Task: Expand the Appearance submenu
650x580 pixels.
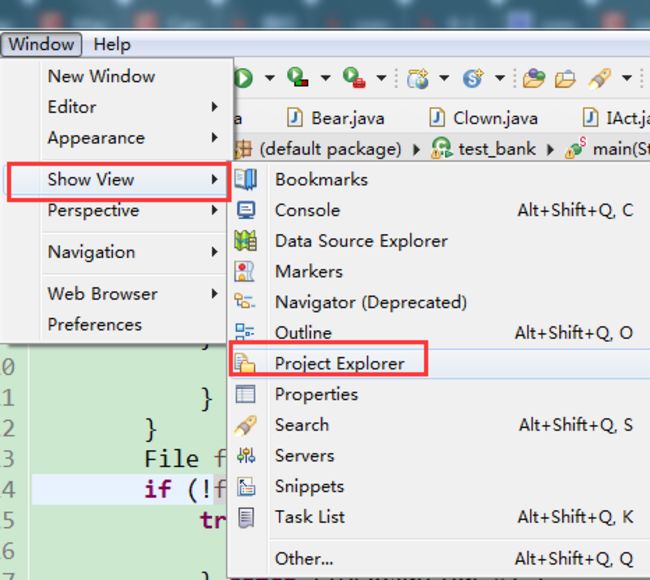Action: pos(214,138)
